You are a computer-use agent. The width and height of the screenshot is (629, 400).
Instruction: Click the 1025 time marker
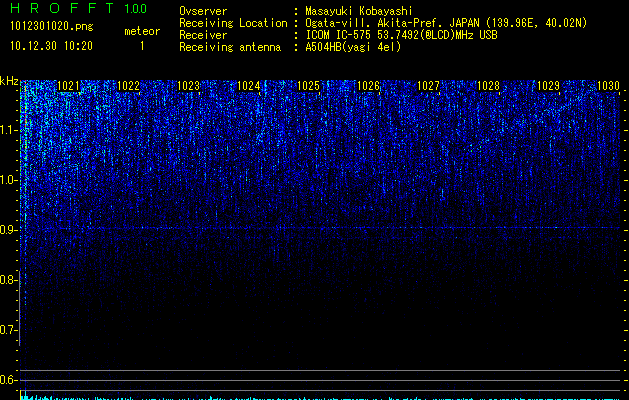pos(308,86)
